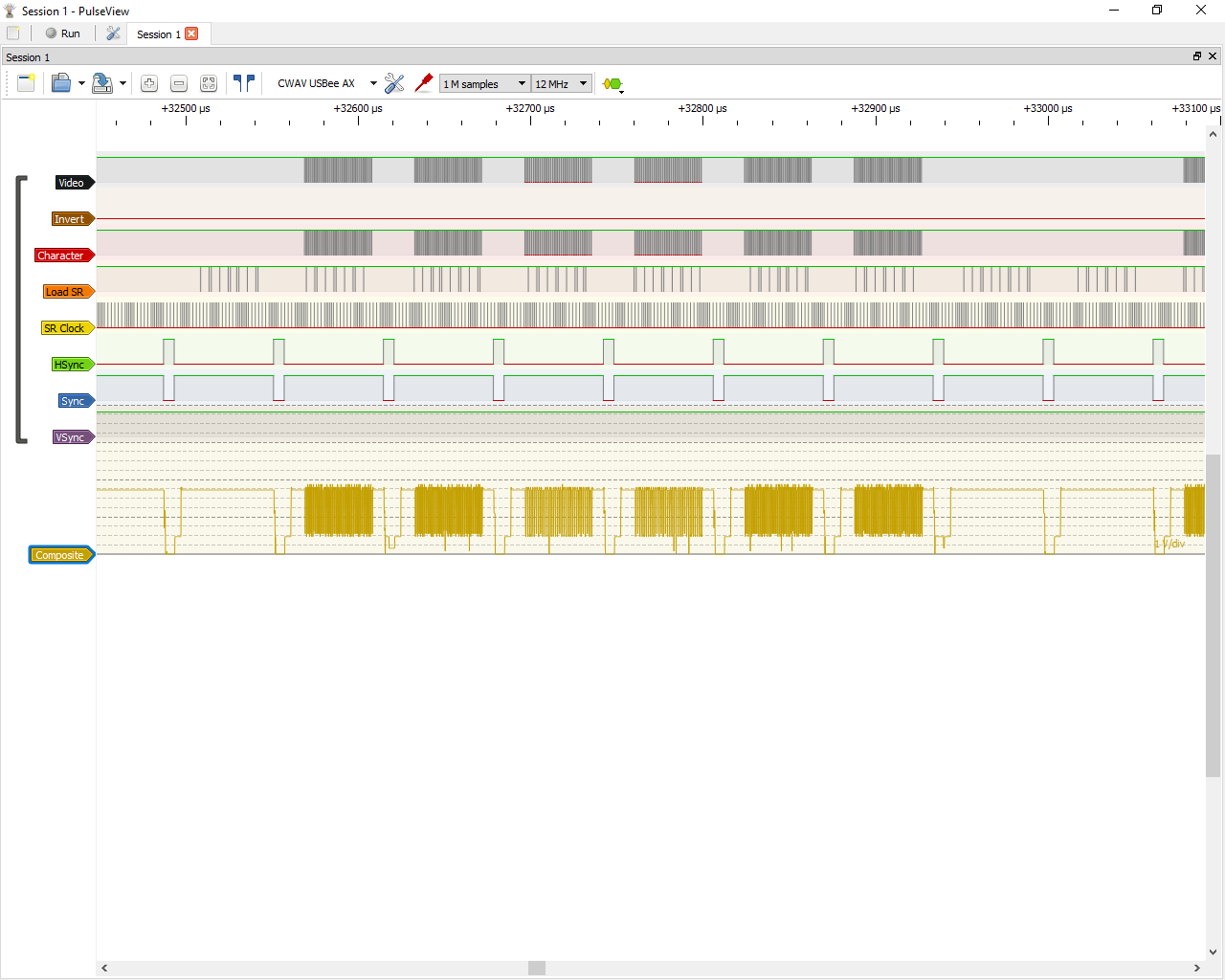This screenshot has width=1225, height=980.
Task: Click the Zoom to Fit icon
Action: [x=209, y=83]
